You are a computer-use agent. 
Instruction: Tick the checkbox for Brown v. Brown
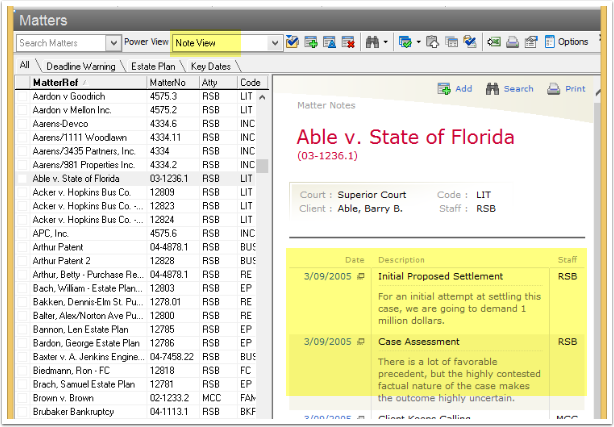(23, 398)
